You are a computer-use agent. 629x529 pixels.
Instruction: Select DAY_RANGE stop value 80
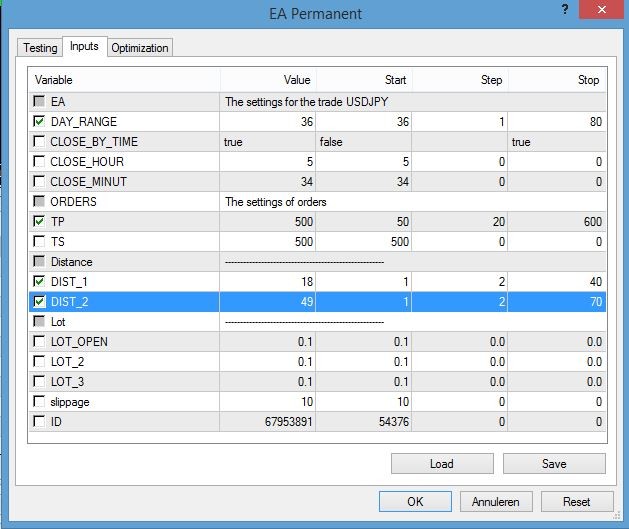pyautogui.click(x=557, y=122)
